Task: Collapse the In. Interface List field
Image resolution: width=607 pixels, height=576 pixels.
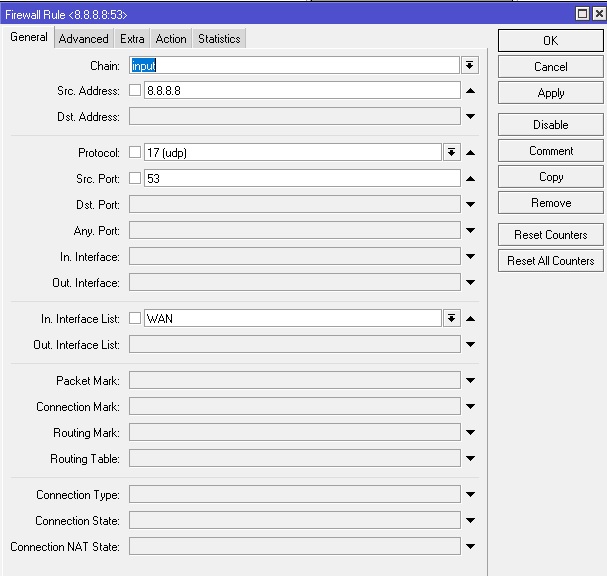Action: point(470,319)
